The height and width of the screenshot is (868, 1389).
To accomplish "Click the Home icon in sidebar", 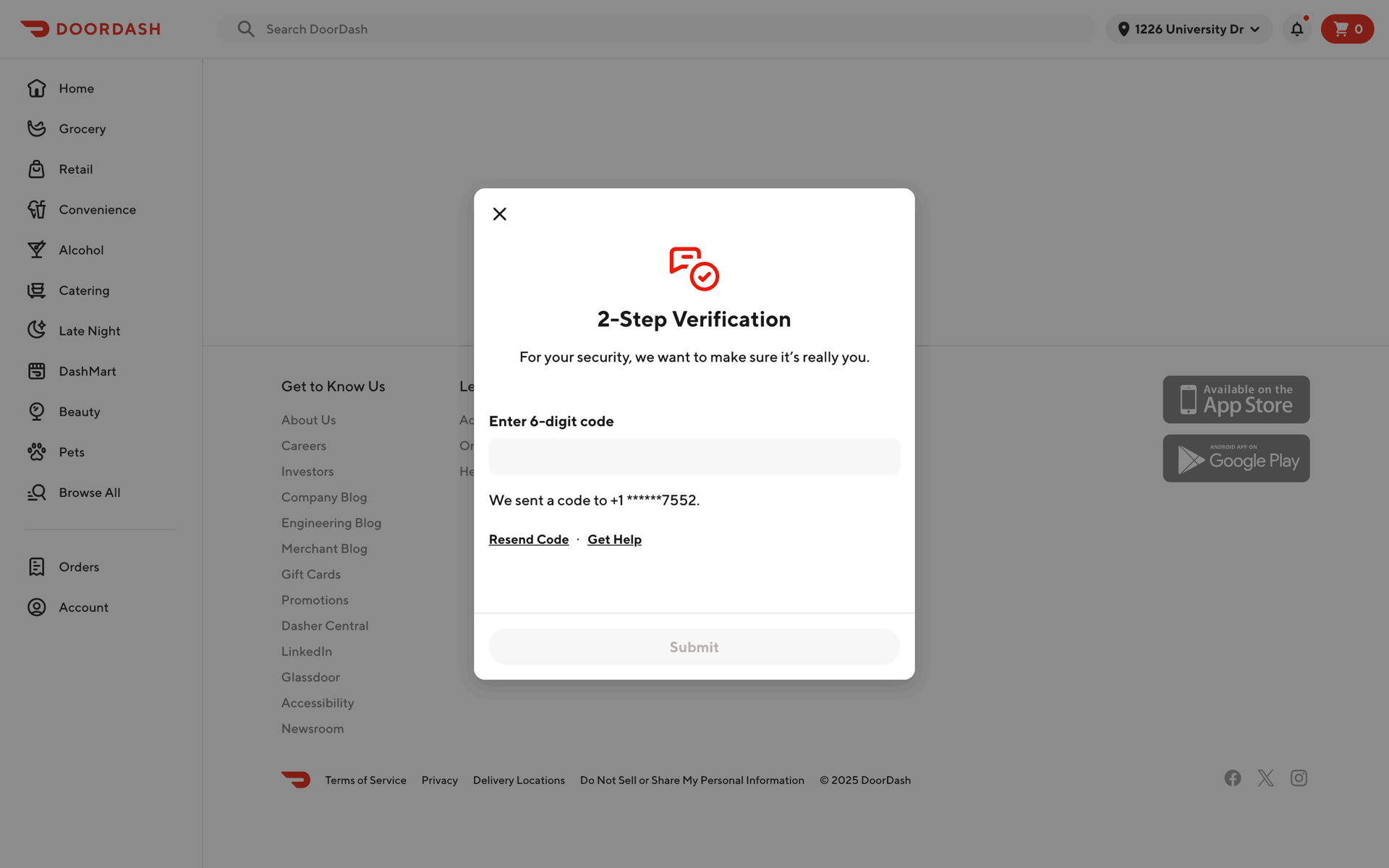I will click(37, 88).
